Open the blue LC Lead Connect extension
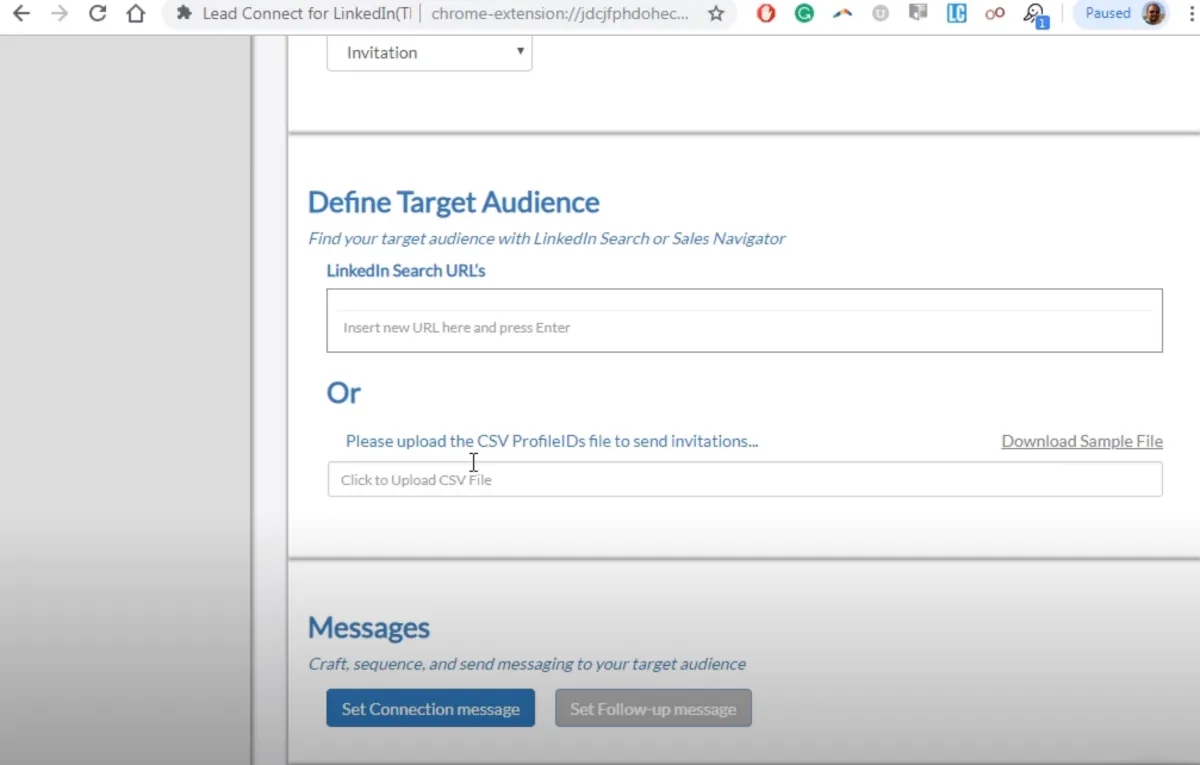 pyautogui.click(x=957, y=14)
